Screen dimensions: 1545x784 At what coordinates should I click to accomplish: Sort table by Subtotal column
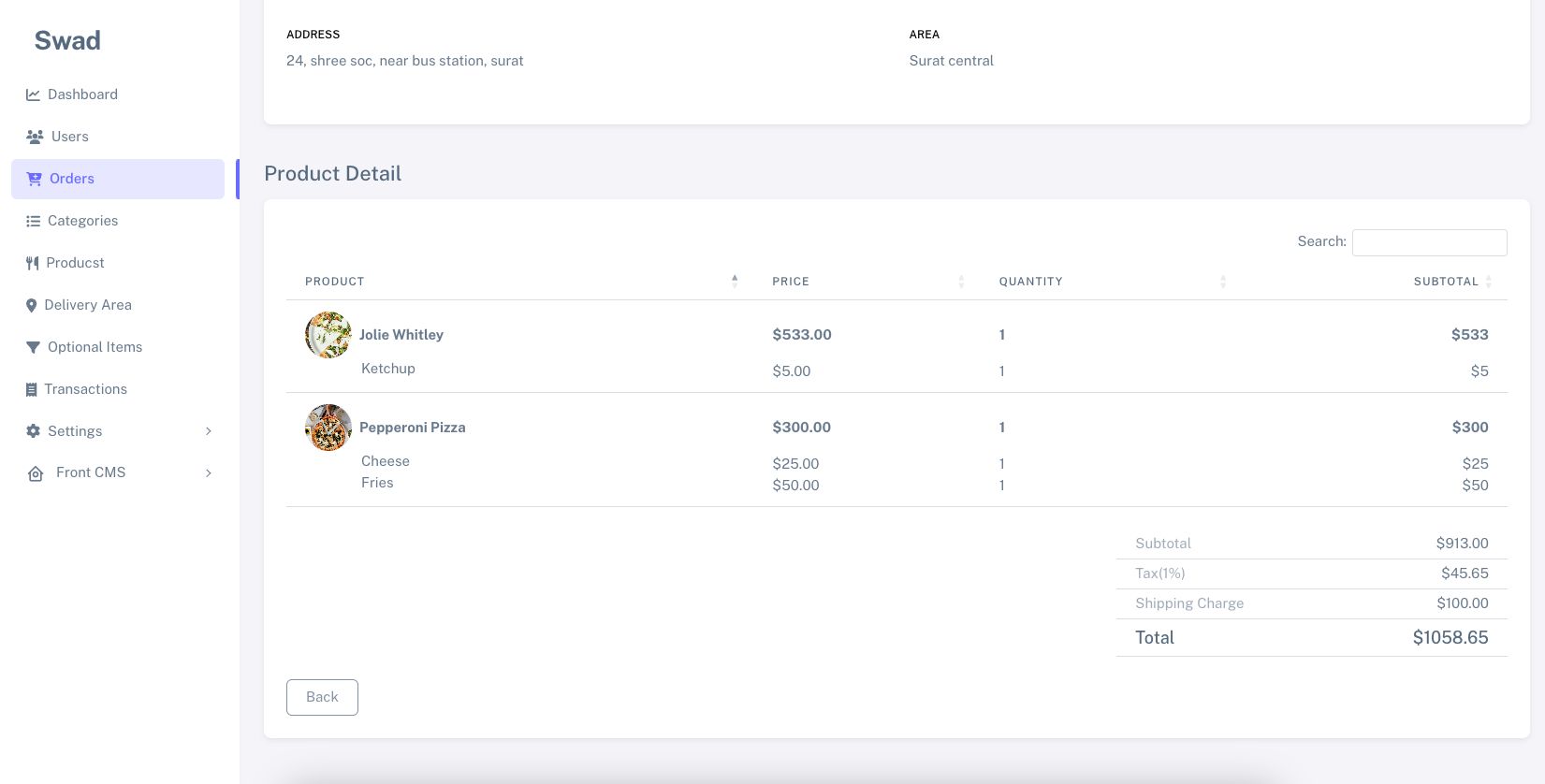(1446, 282)
